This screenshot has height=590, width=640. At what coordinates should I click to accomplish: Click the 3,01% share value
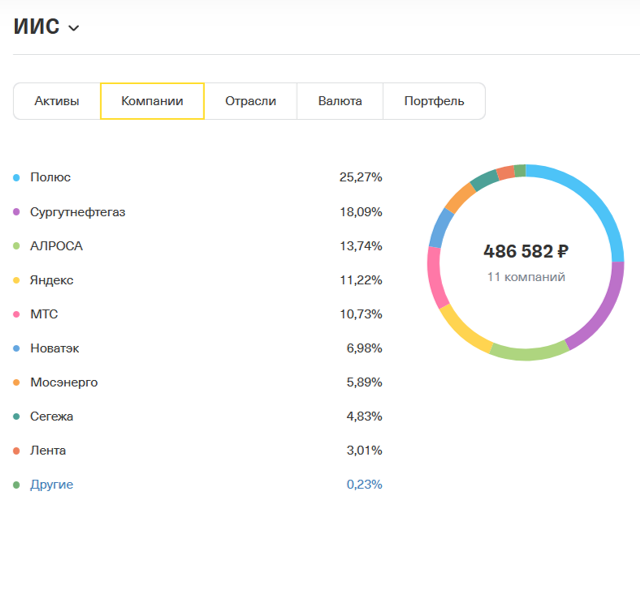(x=364, y=450)
